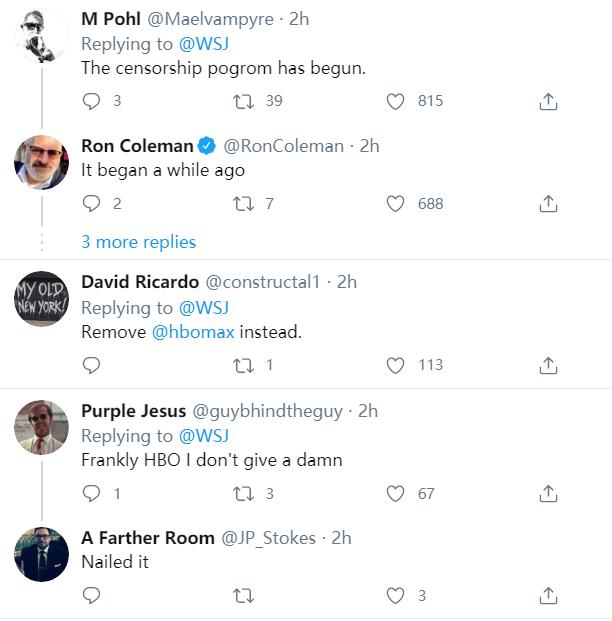Reply to M Pohl's censorship tweet
Screen dimensions: 612x621
tap(92, 101)
